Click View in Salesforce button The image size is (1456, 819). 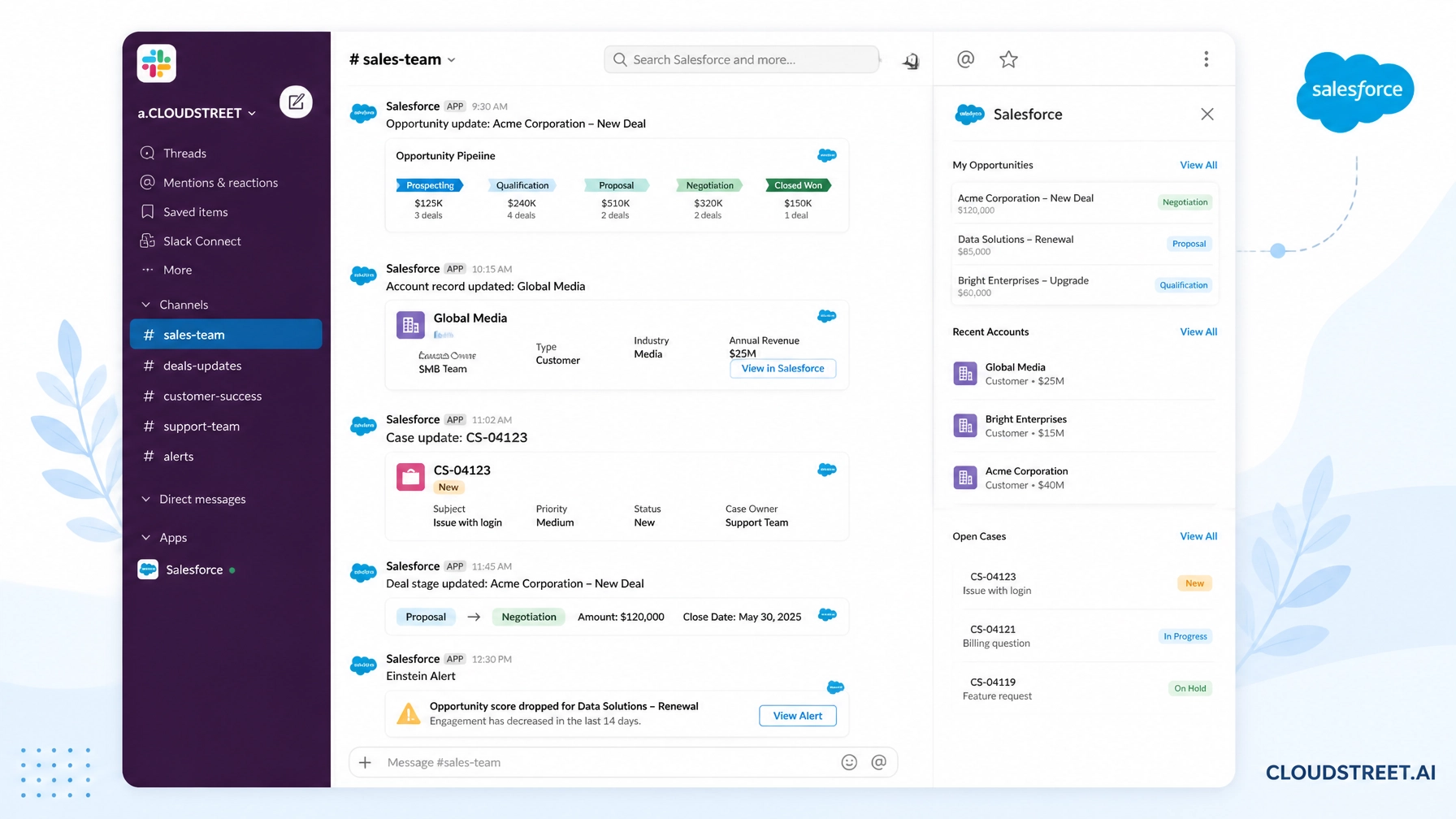[783, 368]
